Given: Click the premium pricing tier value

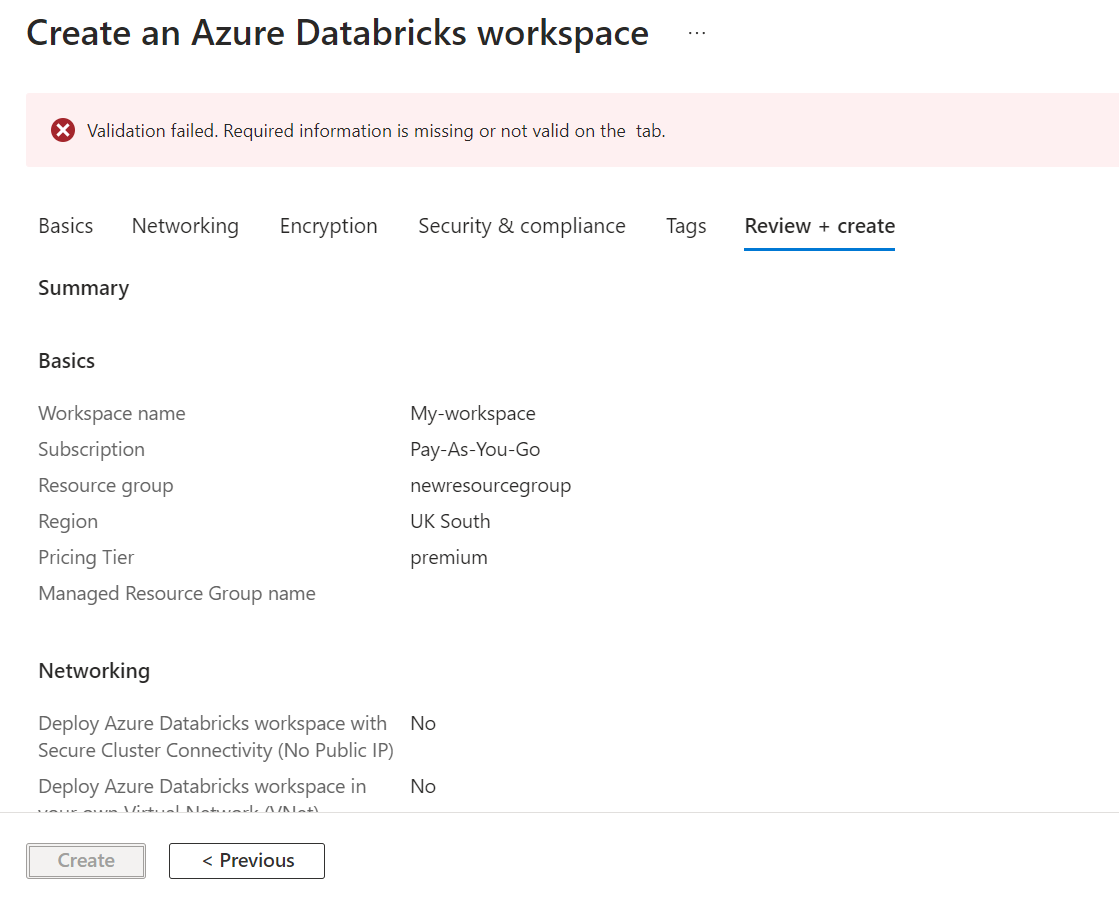Looking at the screenshot, I should 449,557.
